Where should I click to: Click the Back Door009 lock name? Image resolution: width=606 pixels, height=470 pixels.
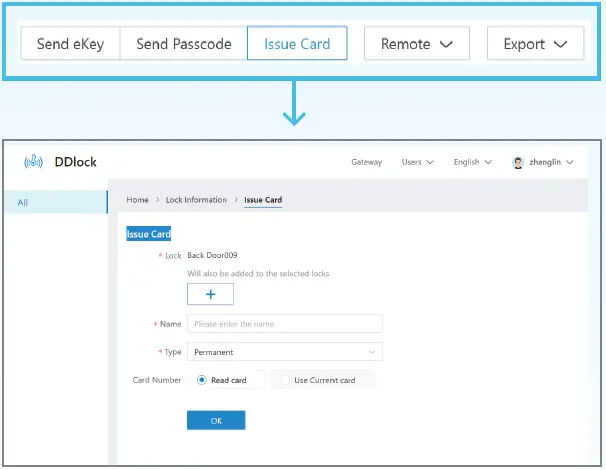212,255
